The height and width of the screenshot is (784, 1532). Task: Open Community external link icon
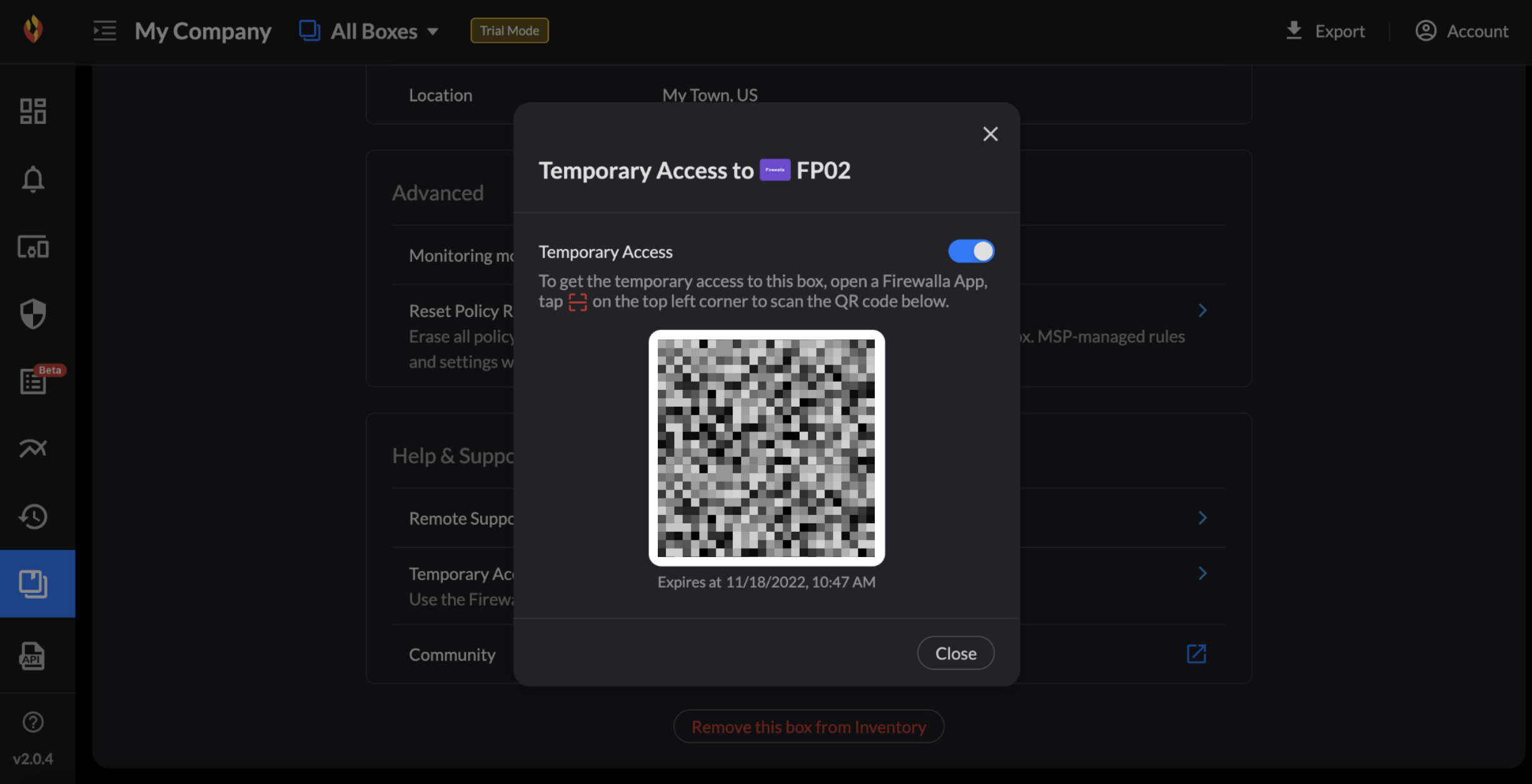coord(1196,654)
